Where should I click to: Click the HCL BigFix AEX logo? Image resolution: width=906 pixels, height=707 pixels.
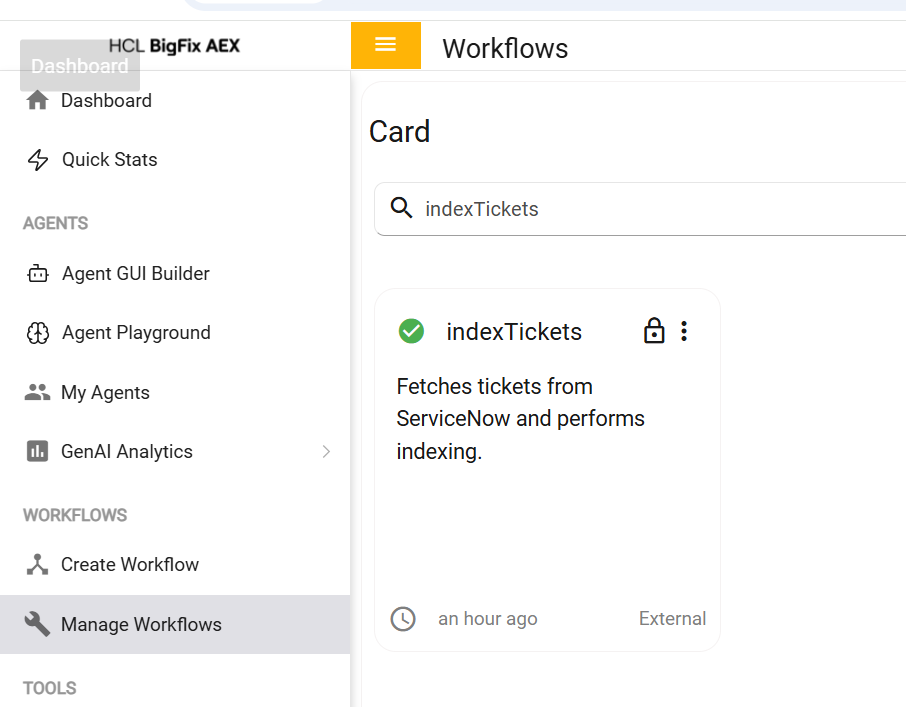click(174, 46)
